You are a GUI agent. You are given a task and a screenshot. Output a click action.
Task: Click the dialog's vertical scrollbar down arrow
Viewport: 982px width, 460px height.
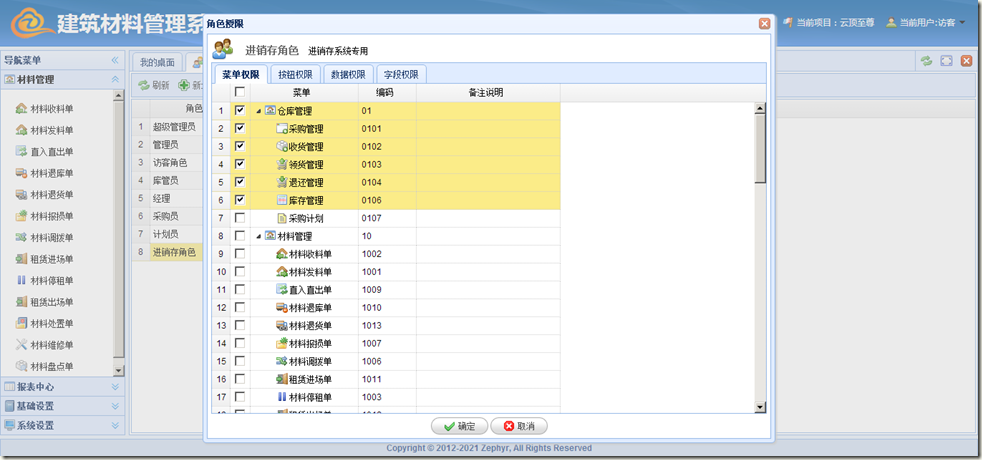coord(760,407)
